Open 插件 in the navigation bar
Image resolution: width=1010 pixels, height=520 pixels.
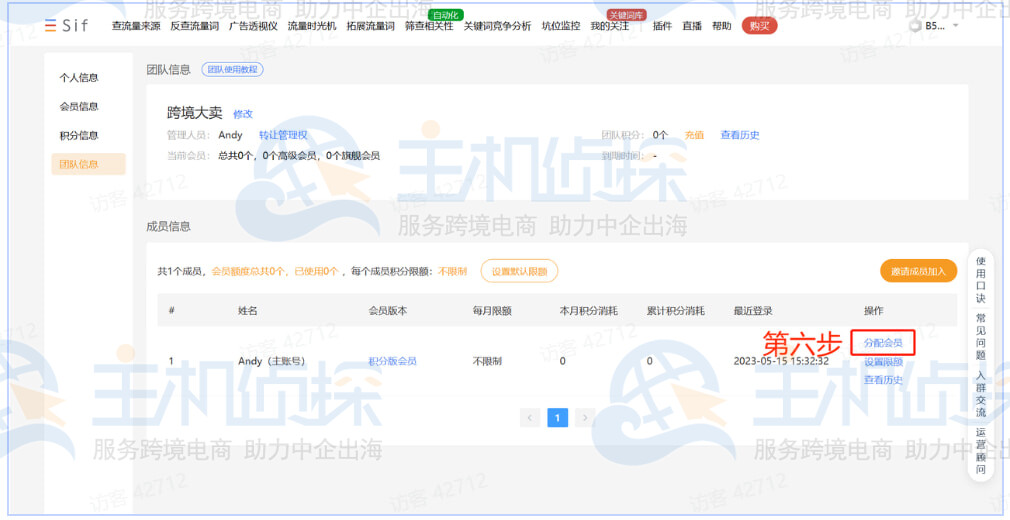pyautogui.click(x=662, y=26)
